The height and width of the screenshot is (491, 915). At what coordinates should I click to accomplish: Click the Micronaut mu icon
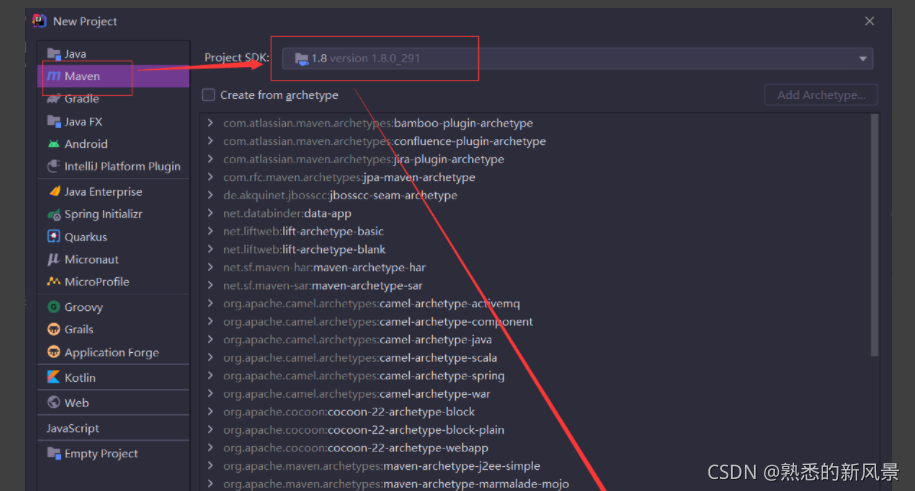[x=54, y=259]
